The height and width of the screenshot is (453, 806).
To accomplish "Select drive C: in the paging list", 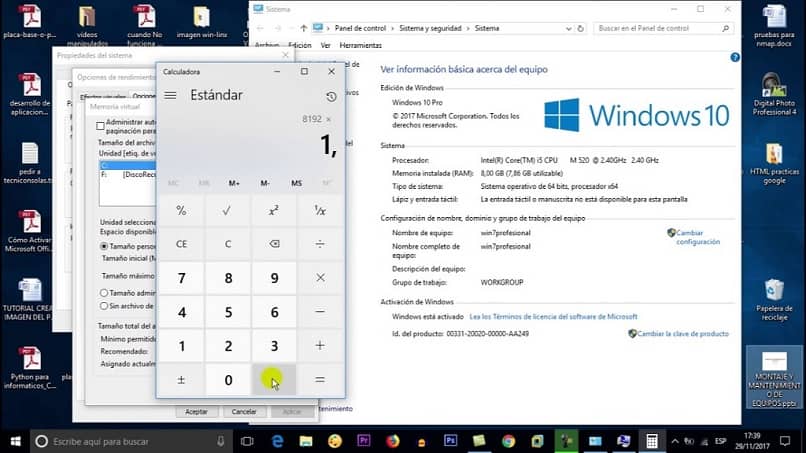I will [128, 166].
